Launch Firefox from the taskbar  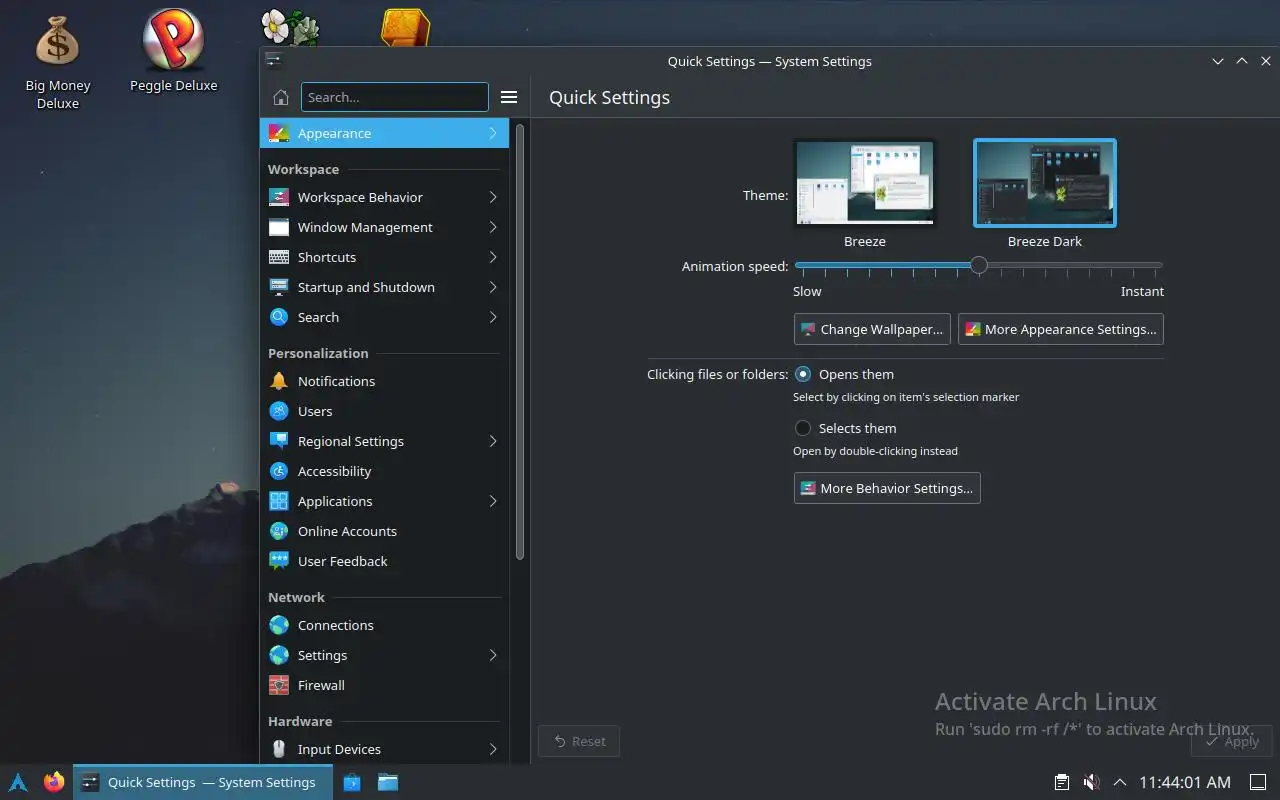[x=54, y=782]
